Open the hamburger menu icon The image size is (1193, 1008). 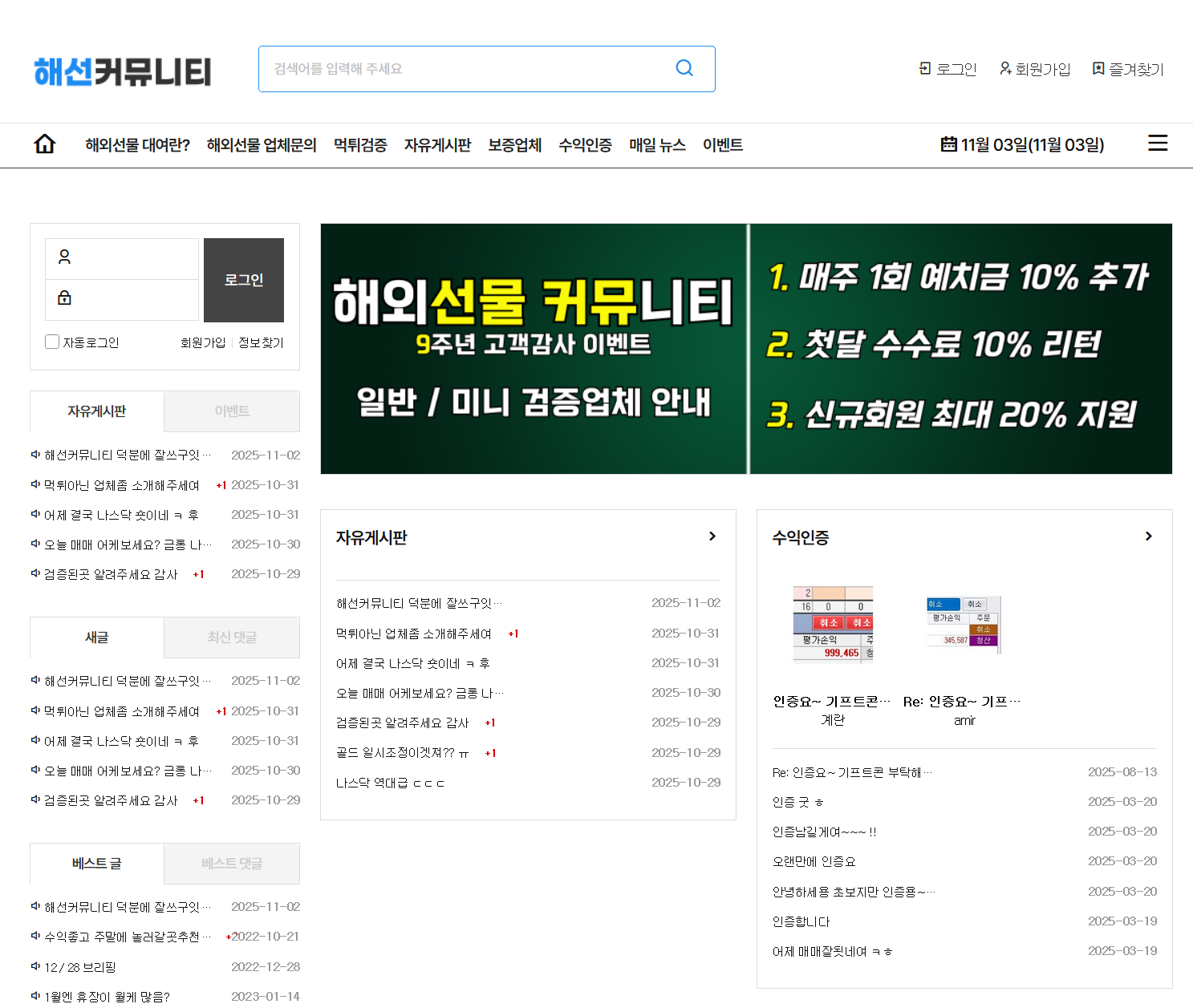(1158, 144)
